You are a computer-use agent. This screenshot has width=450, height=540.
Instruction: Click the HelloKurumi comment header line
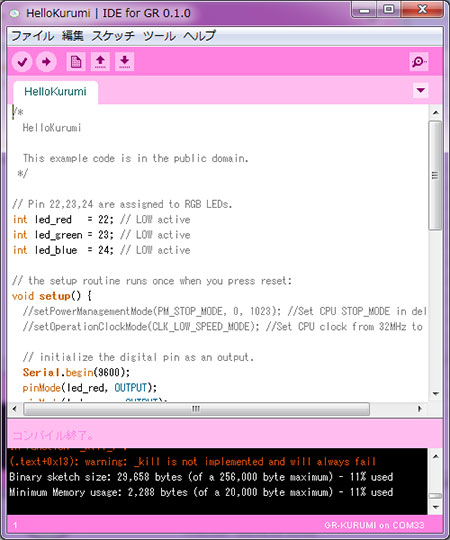[x=52, y=128]
